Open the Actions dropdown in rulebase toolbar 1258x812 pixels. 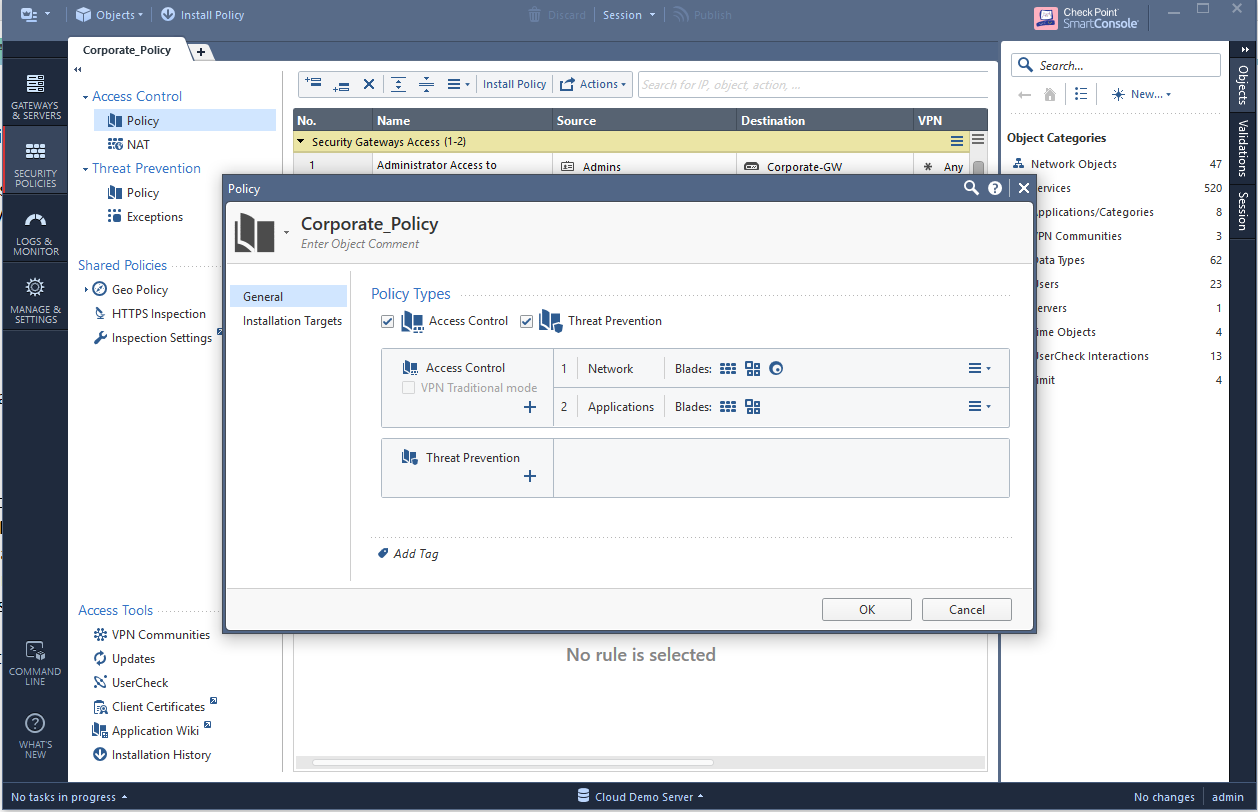[x=593, y=84]
